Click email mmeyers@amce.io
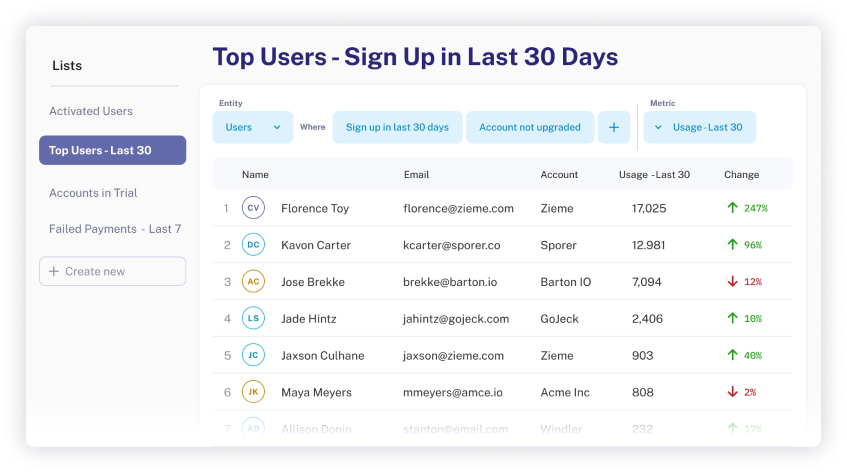Image resolution: width=847 pixels, height=473 pixels. click(453, 393)
